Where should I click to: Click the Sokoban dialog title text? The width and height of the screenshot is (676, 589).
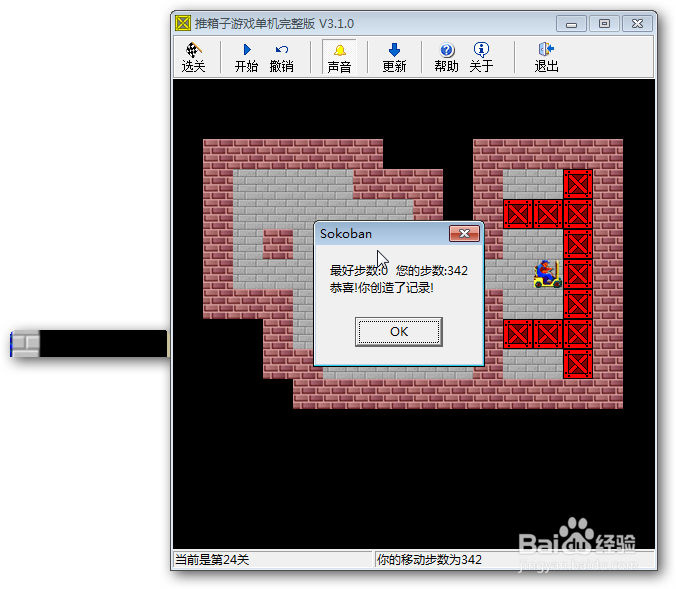(x=346, y=234)
